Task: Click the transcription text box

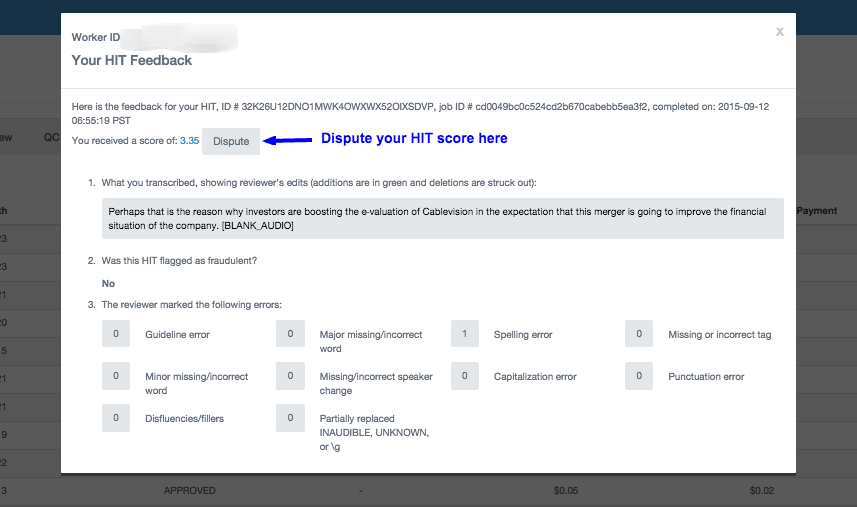Action: pos(443,219)
